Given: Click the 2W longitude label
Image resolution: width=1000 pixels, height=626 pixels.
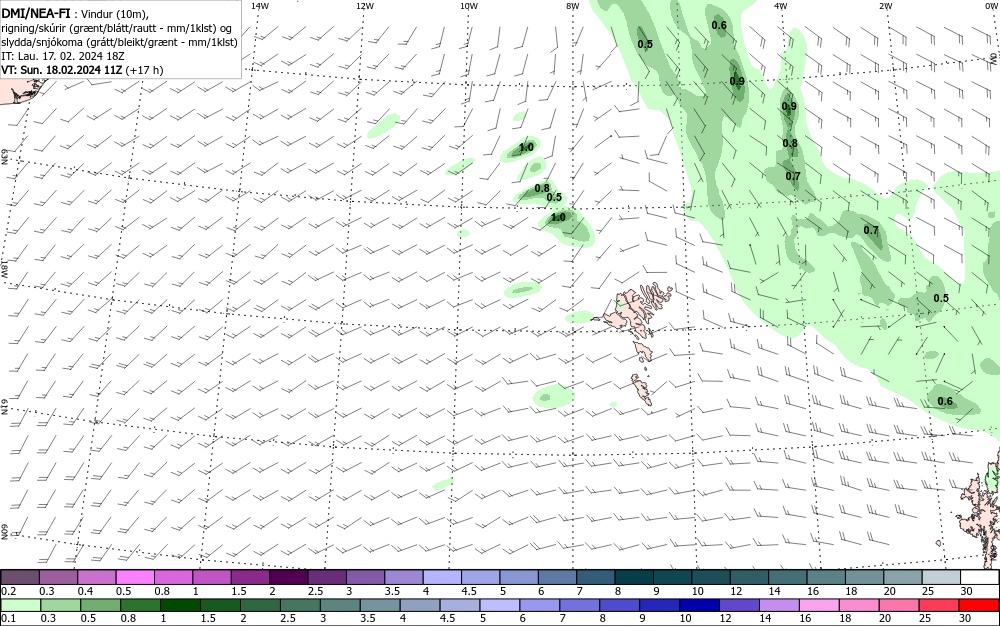Looking at the screenshot, I should point(885,6).
